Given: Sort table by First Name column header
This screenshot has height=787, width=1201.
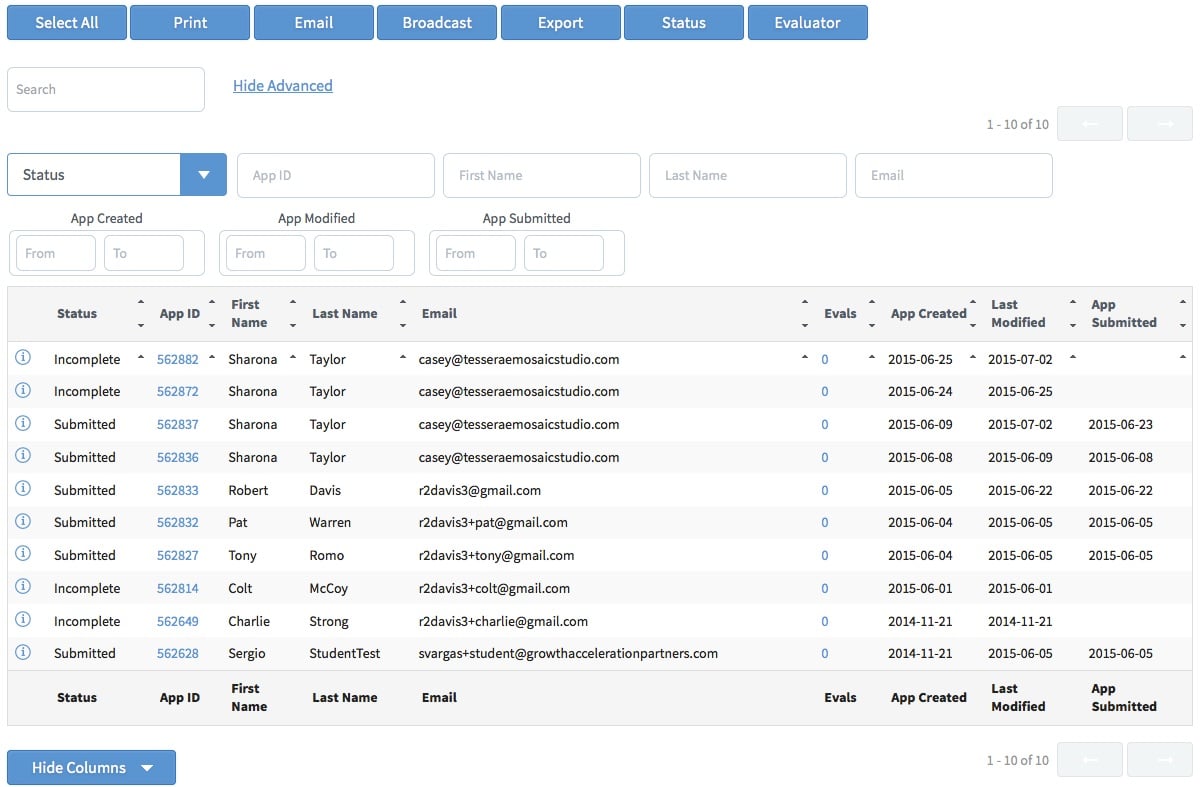Looking at the screenshot, I should pyautogui.click(x=249, y=313).
